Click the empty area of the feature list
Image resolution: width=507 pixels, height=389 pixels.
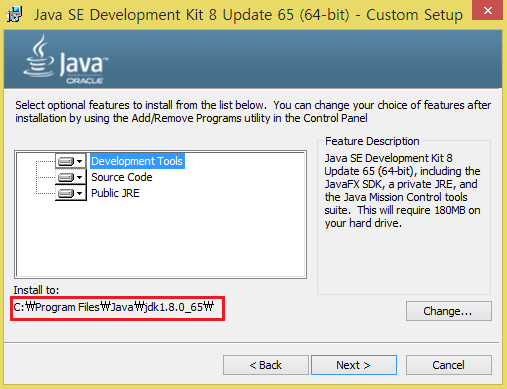161,239
